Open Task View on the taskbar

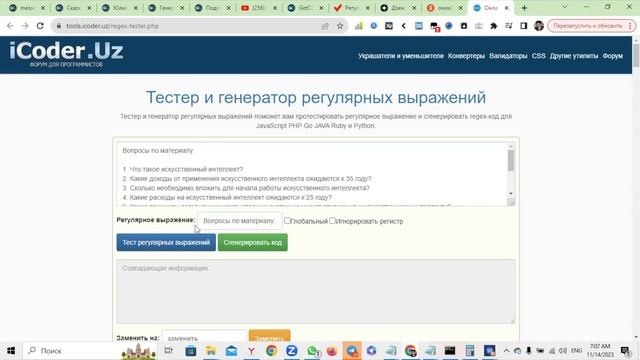[x=168, y=351]
